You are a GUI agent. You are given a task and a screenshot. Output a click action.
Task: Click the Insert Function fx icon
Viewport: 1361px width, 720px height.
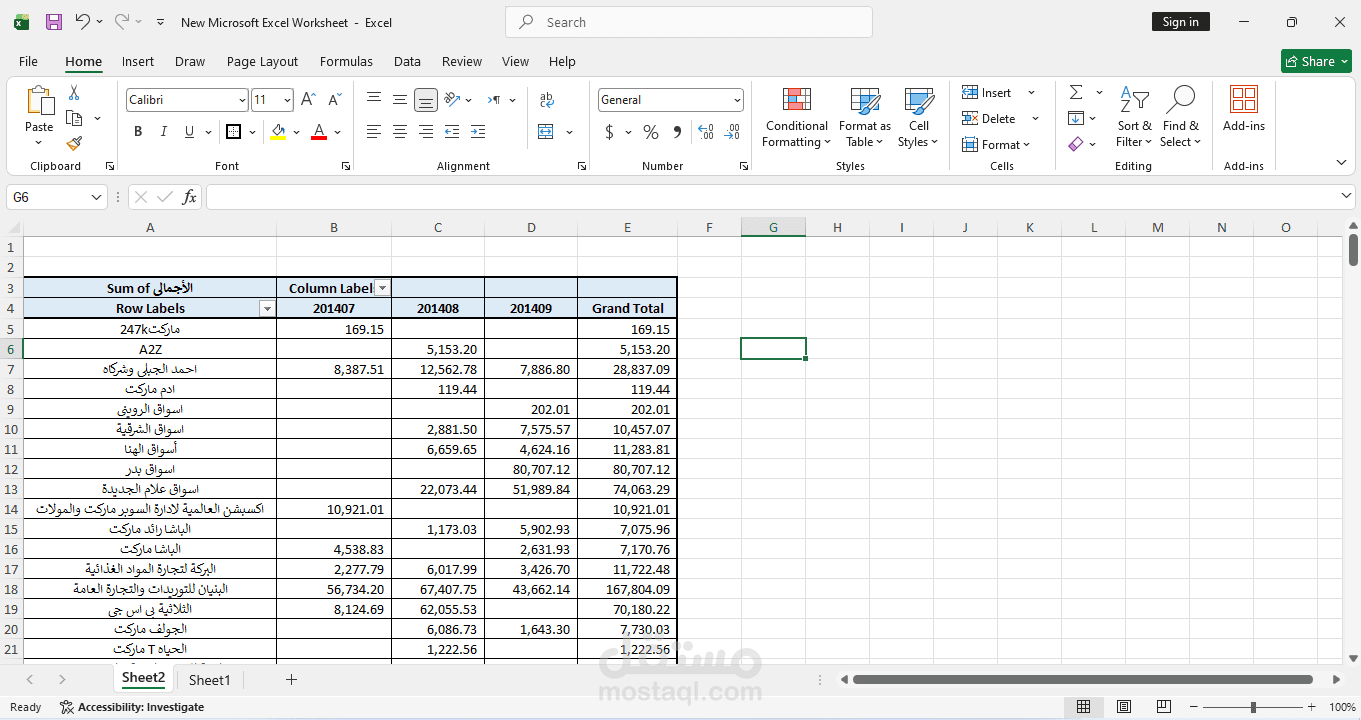click(189, 197)
